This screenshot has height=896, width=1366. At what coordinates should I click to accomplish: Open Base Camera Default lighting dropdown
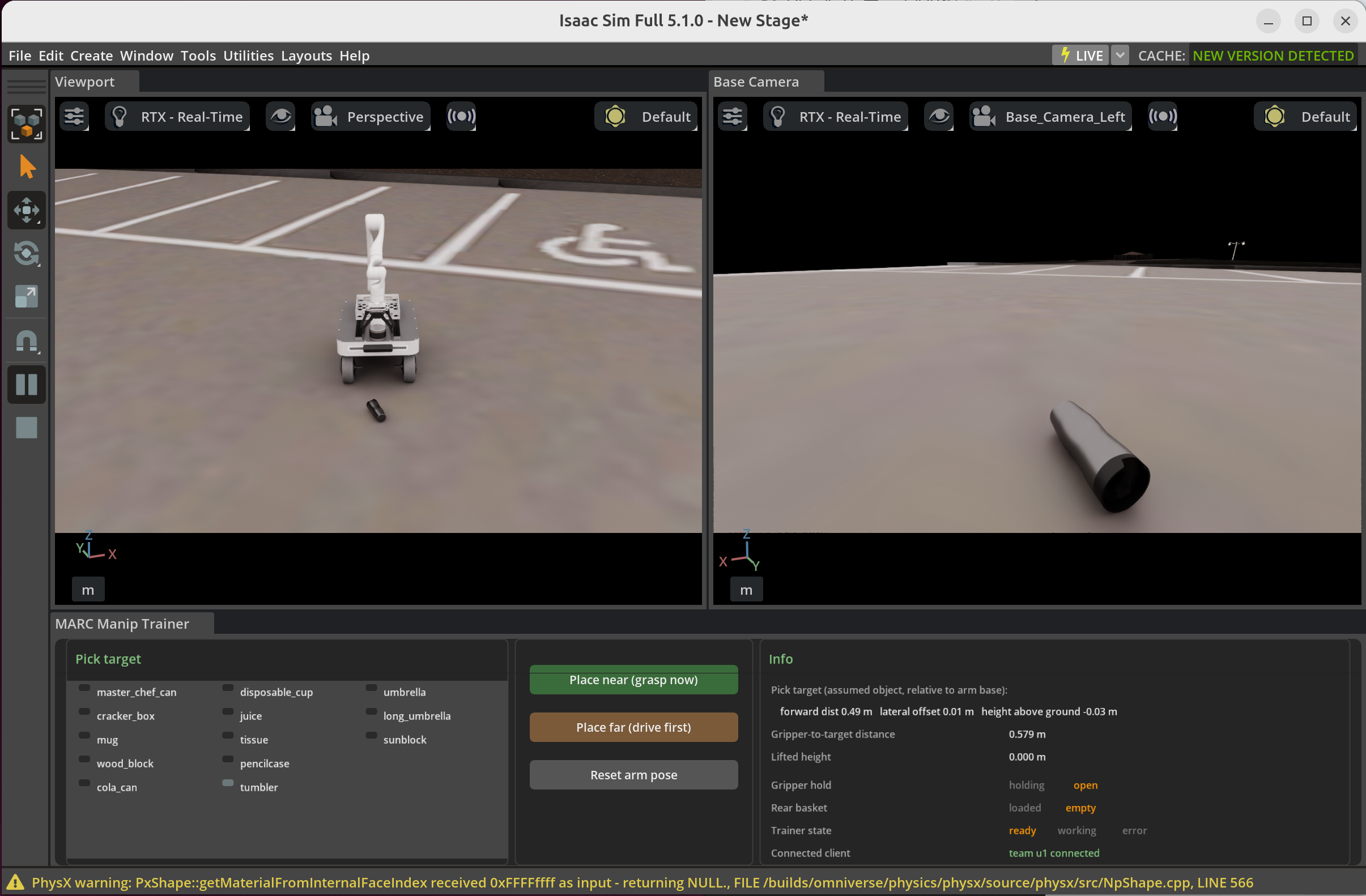[1305, 117]
